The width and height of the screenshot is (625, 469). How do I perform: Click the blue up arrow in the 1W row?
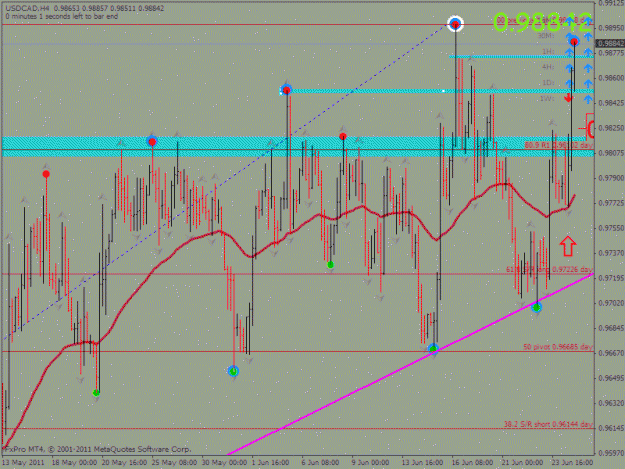coord(588,99)
